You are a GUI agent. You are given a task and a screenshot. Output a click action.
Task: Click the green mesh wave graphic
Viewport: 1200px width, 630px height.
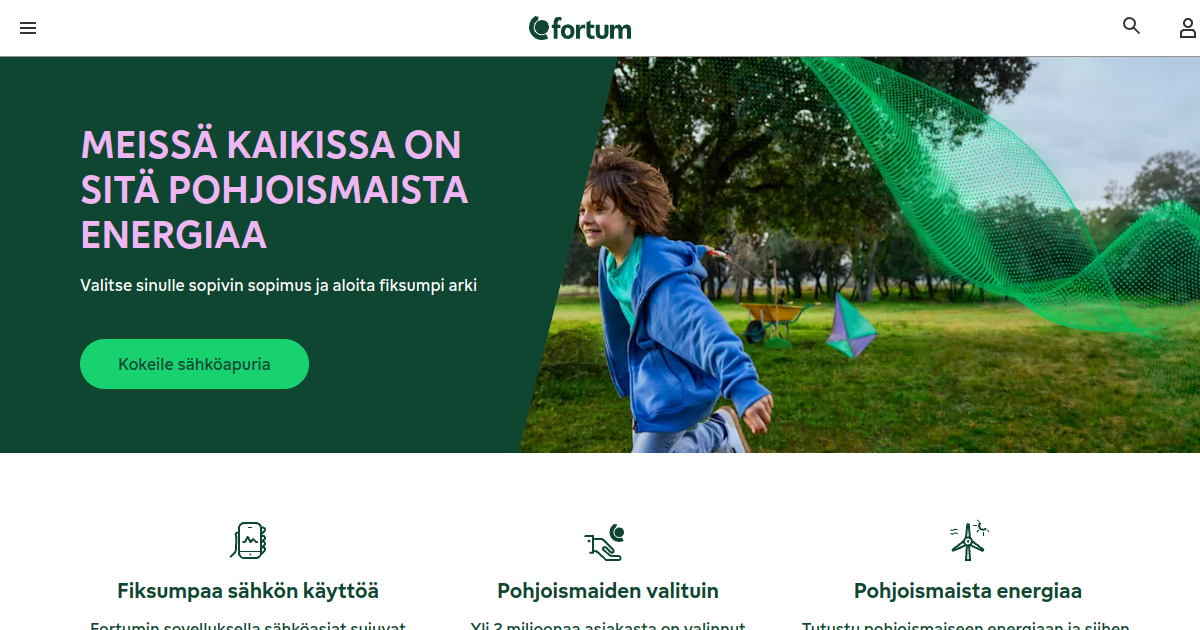[1000, 190]
